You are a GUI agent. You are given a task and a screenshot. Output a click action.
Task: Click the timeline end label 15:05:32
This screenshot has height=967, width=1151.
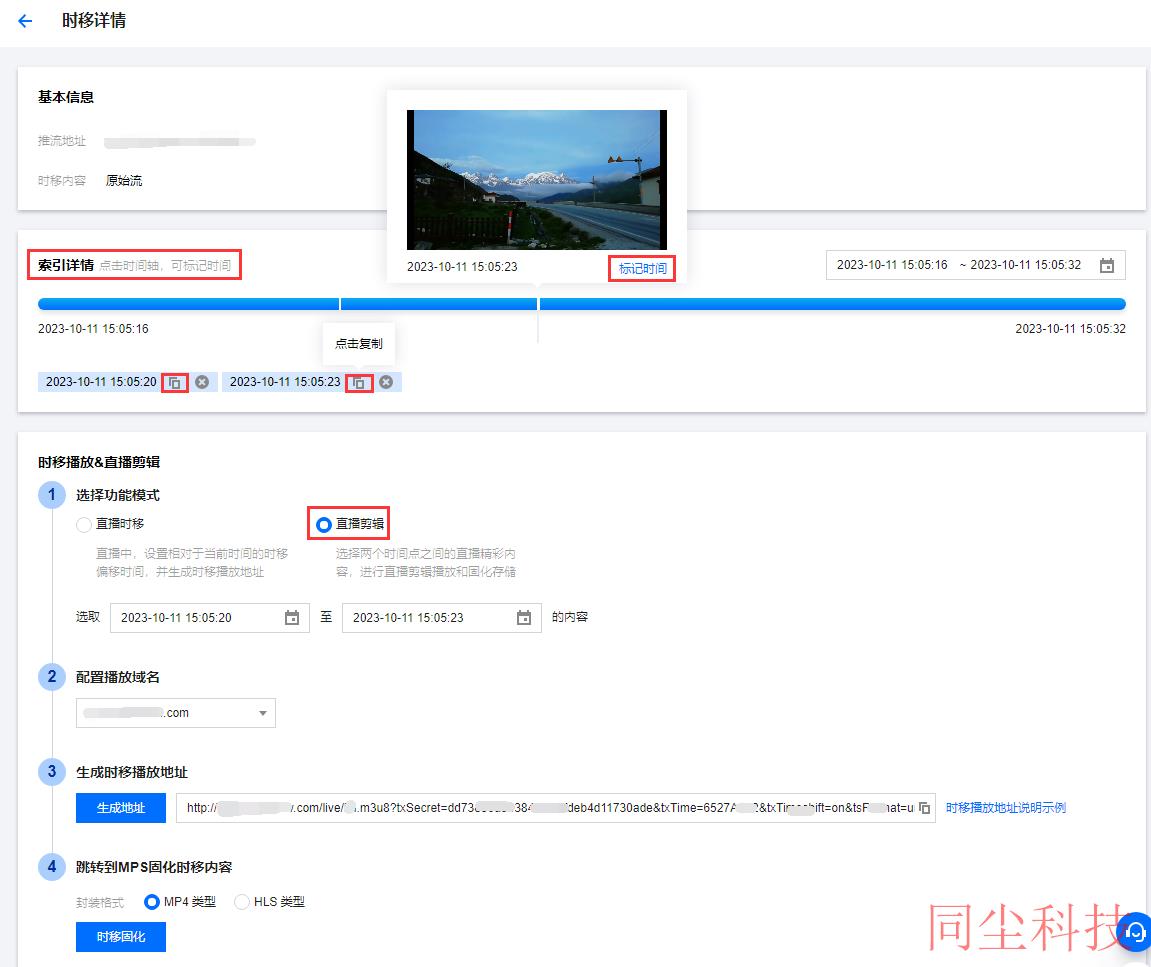coord(1070,329)
